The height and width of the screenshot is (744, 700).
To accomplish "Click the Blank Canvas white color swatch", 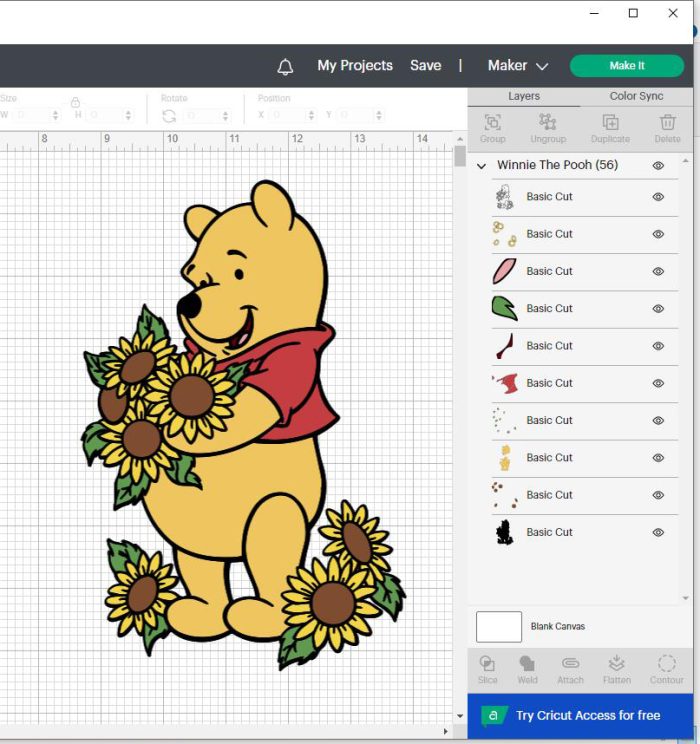I will coord(499,627).
